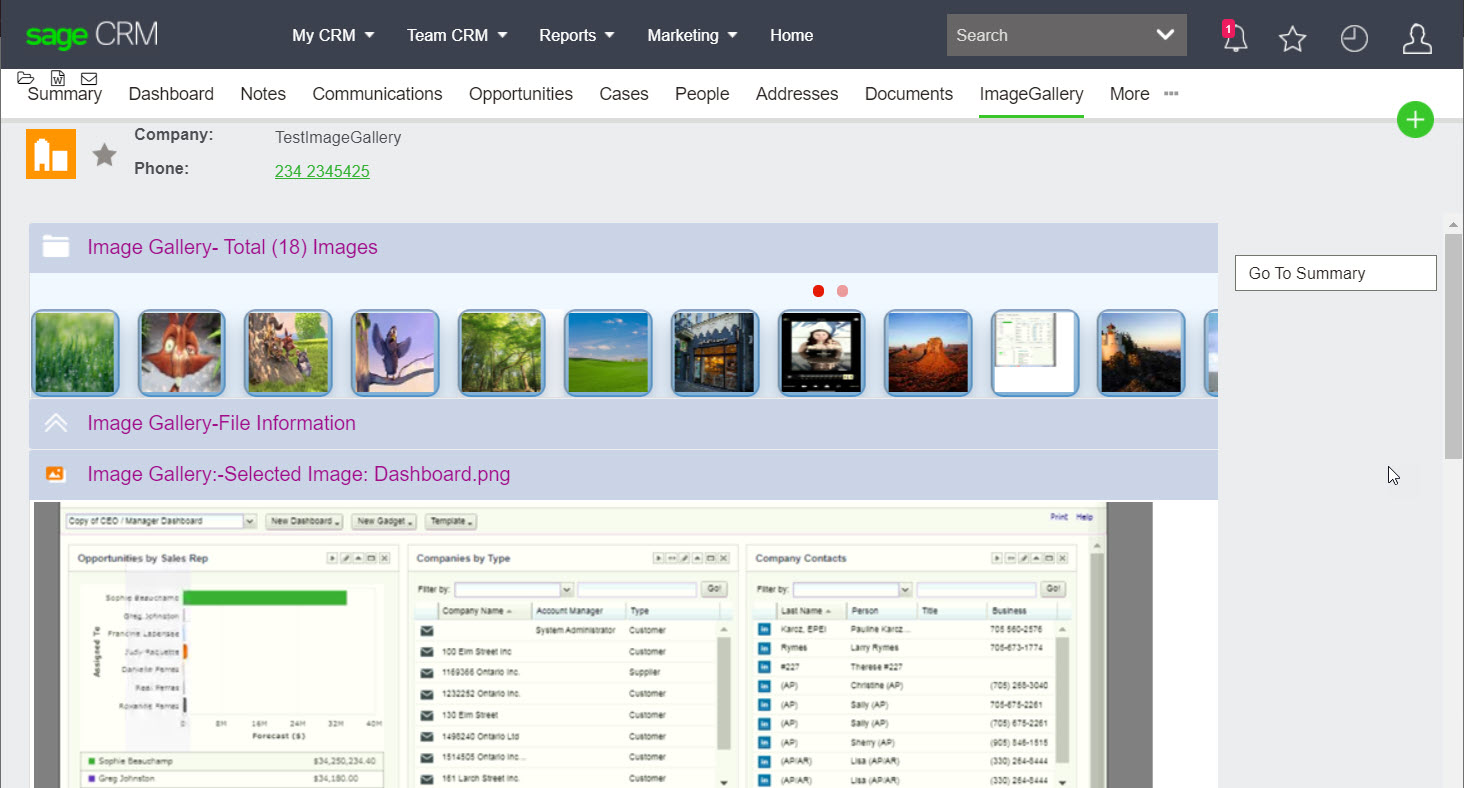This screenshot has height=788, width=1464.
Task: Open the notifications bell
Action: 1236,38
